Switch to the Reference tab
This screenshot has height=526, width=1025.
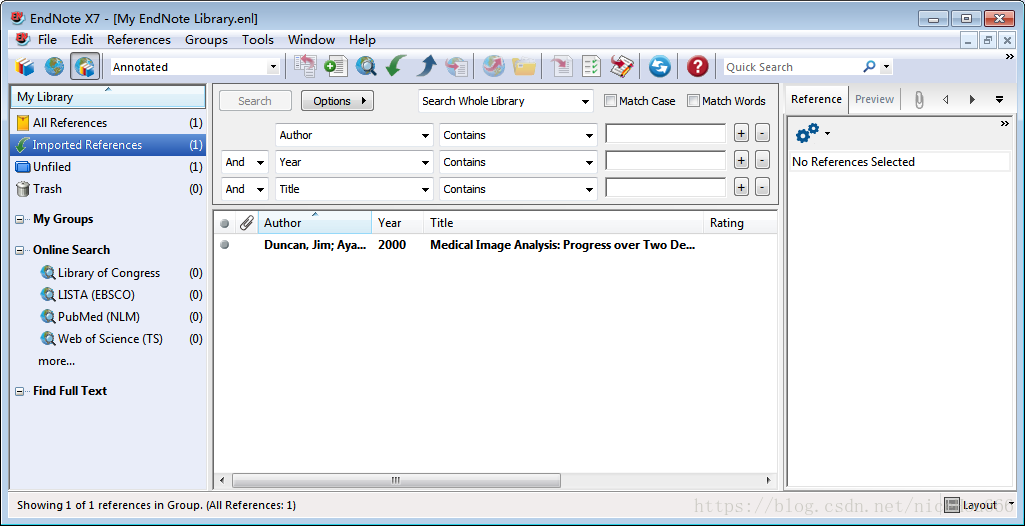coord(816,99)
